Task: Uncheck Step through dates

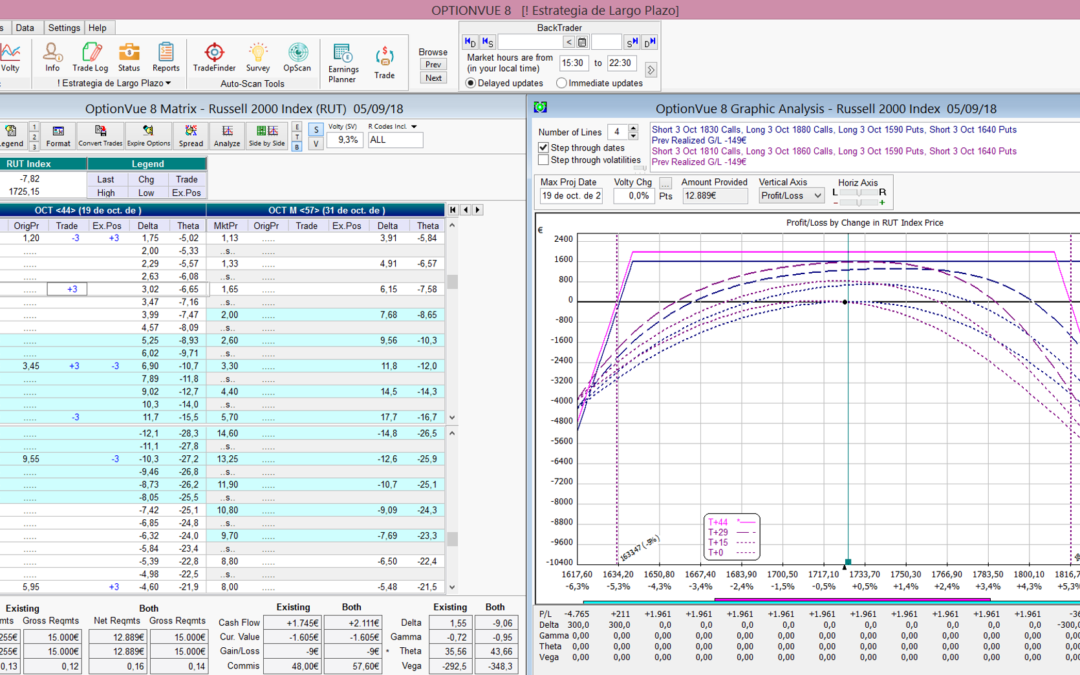Action: click(x=543, y=147)
